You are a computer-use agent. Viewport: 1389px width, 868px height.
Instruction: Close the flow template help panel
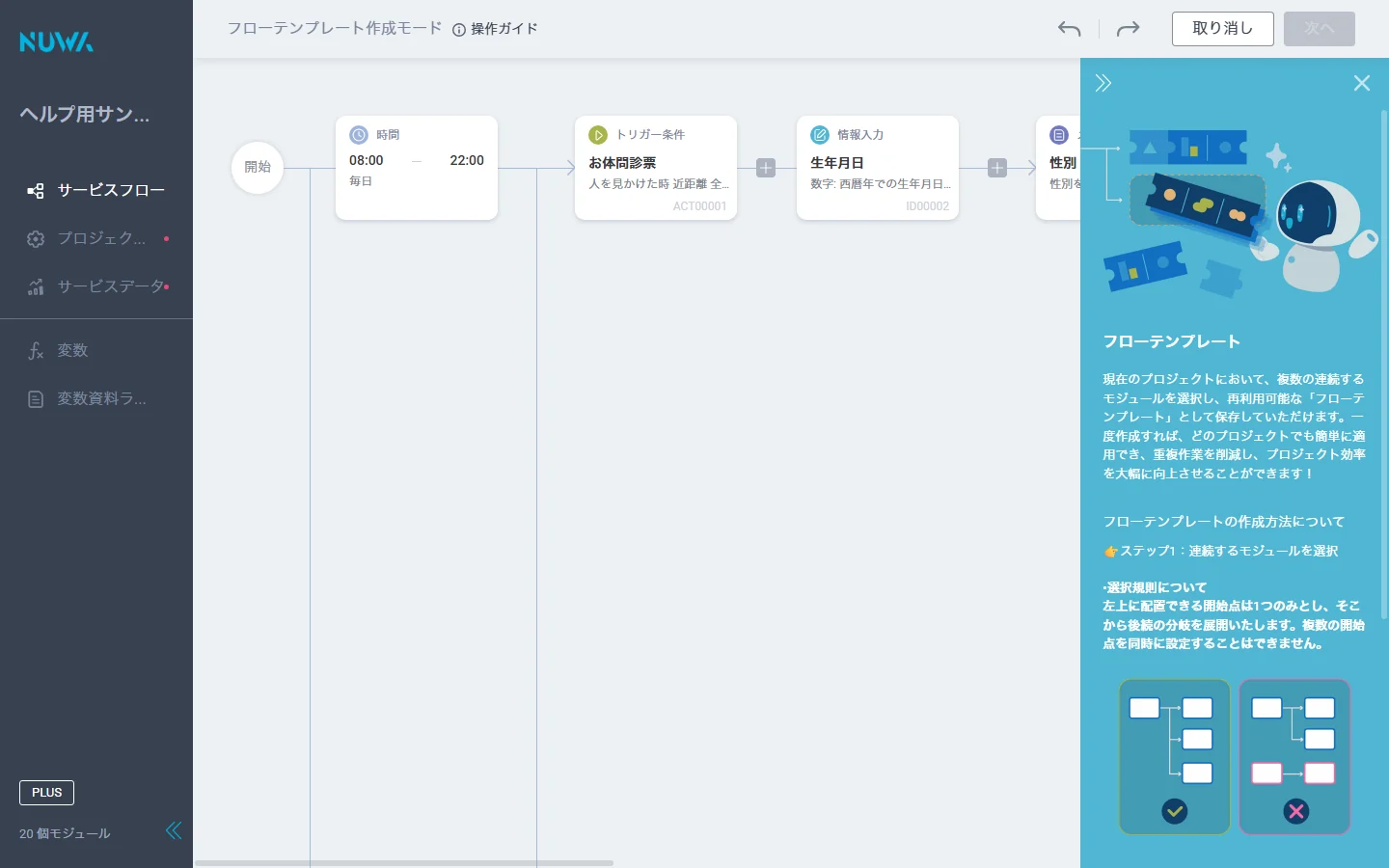[1362, 83]
